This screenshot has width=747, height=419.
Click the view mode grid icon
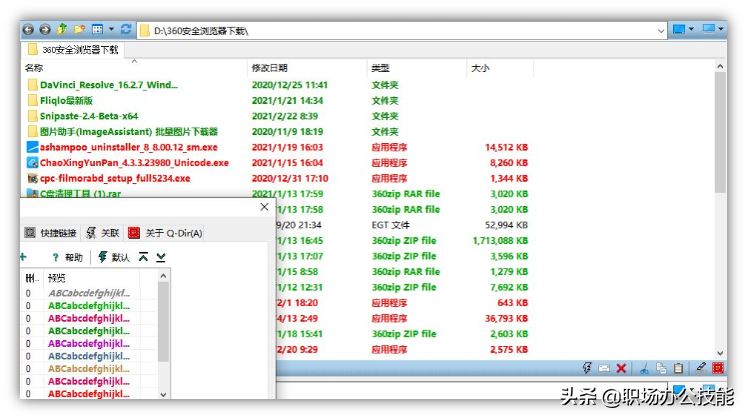coord(97,30)
